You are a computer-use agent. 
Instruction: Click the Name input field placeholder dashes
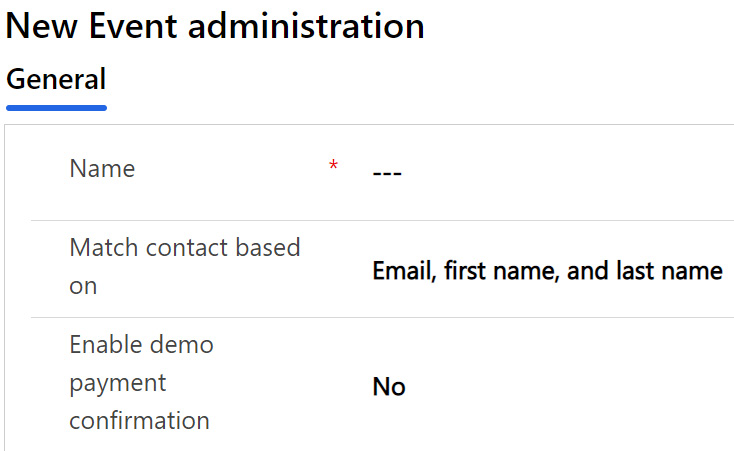click(x=387, y=174)
